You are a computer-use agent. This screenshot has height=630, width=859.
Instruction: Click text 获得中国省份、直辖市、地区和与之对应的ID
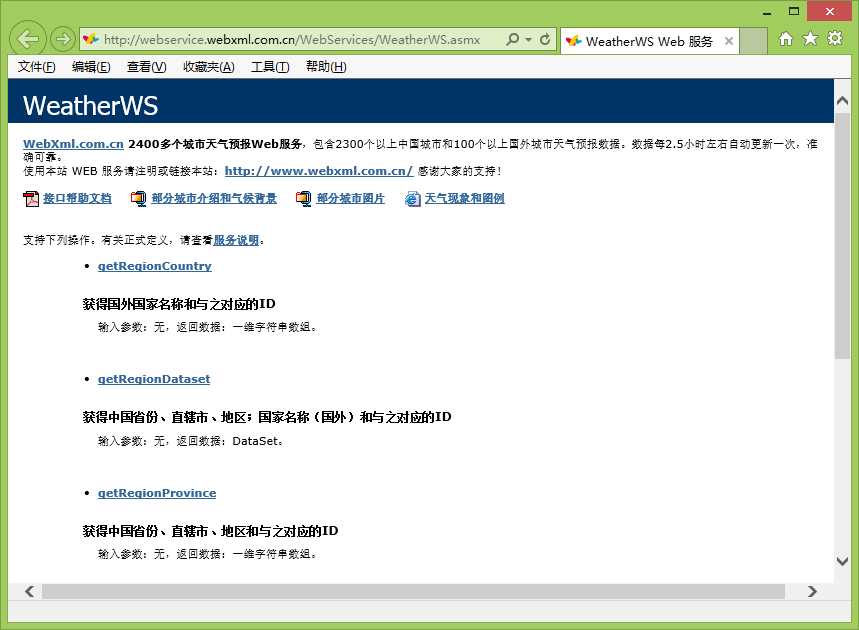click(x=210, y=531)
